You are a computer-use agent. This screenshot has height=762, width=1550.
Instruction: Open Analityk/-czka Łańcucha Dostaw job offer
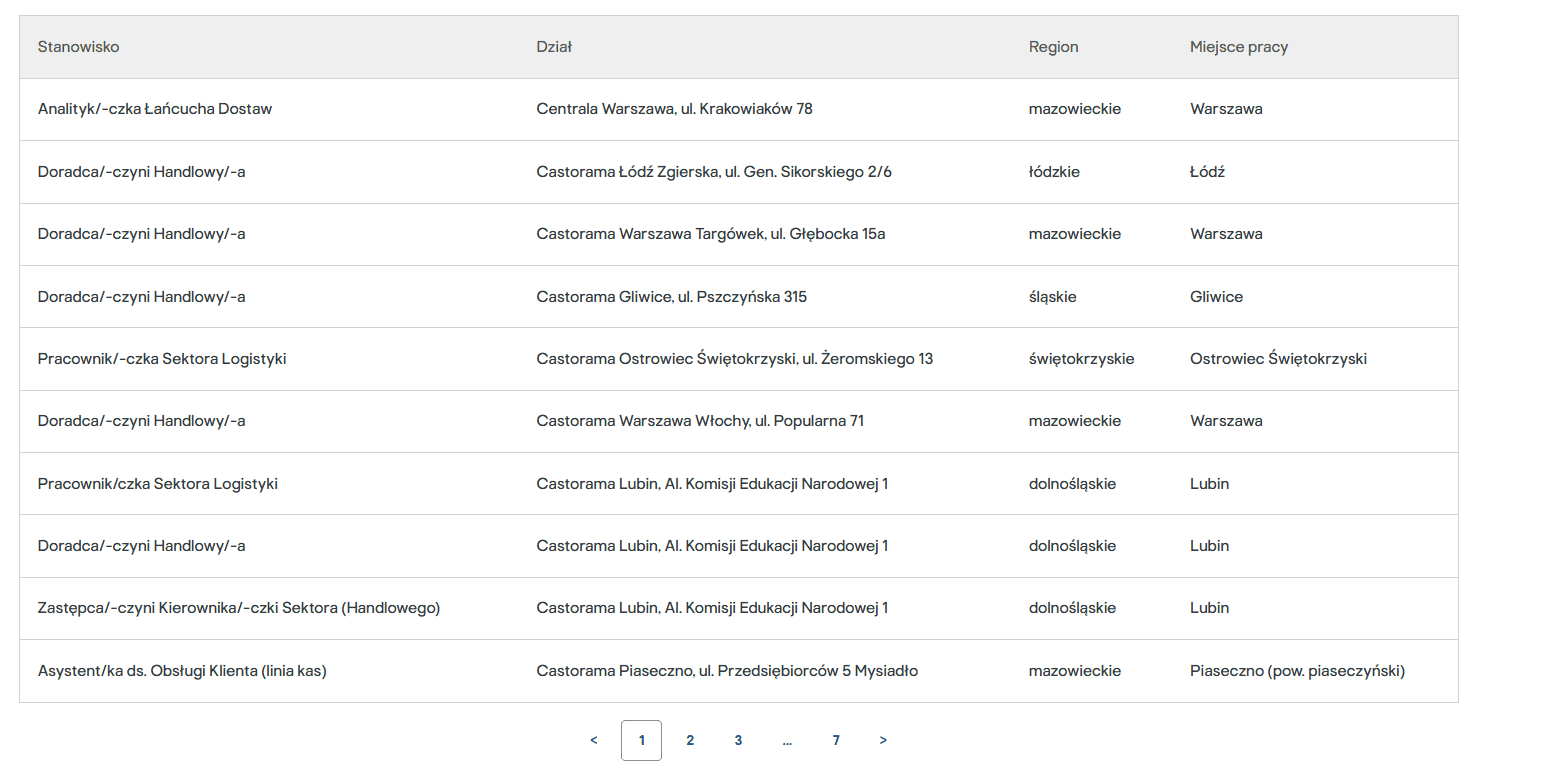[x=155, y=109]
